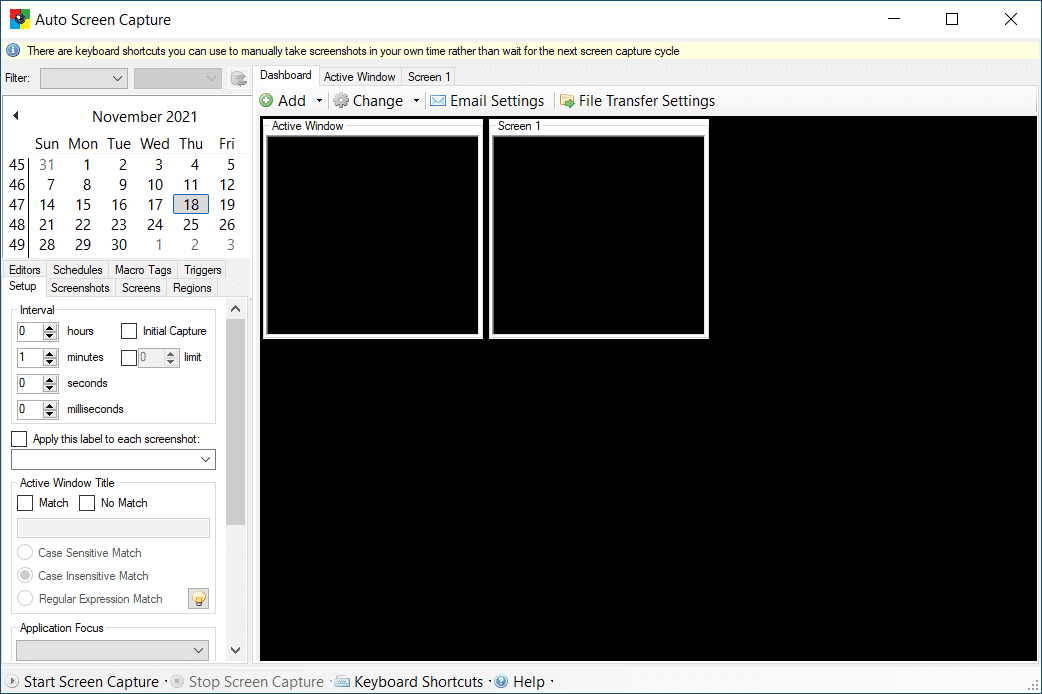Enable the Initial Capture checkbox
The width and height of the screenshot is (1042, 694).
pyautogui.click(x=129, y=331)
